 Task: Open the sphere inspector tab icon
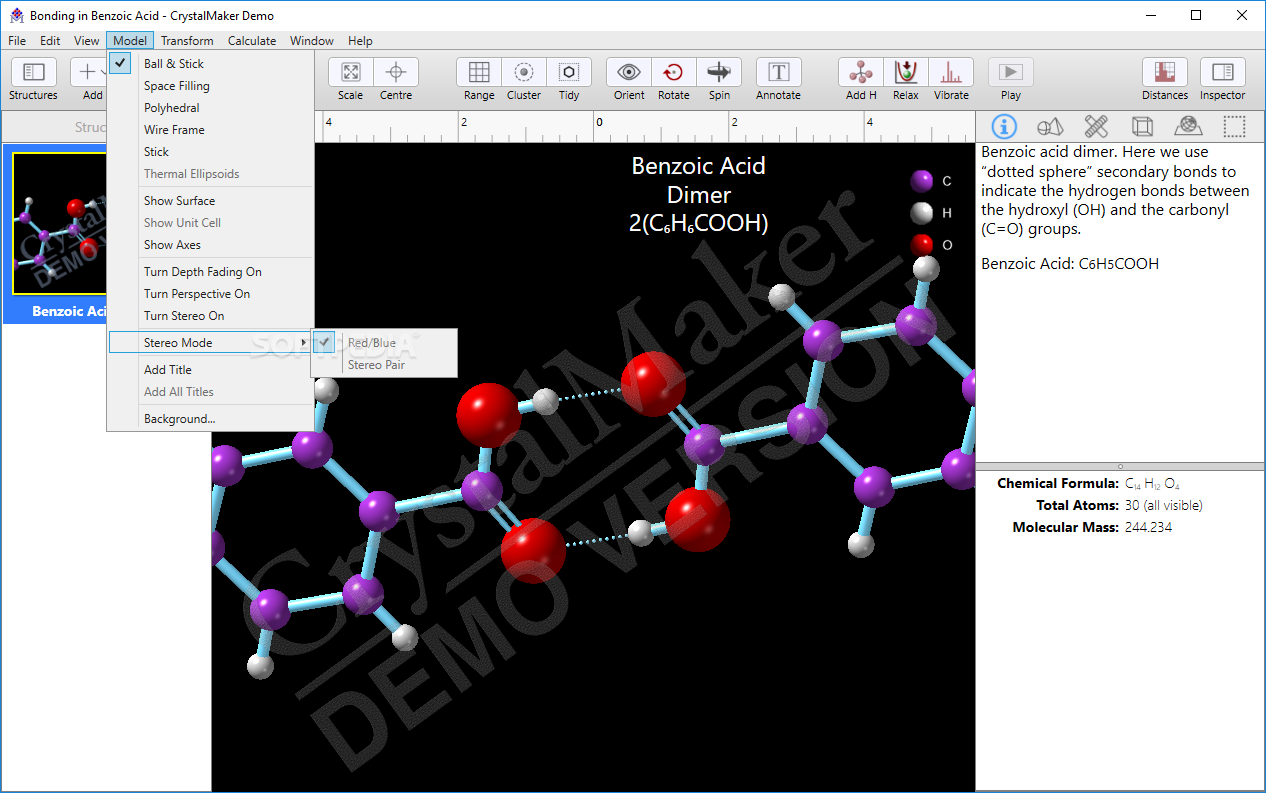pos(1188,126)
